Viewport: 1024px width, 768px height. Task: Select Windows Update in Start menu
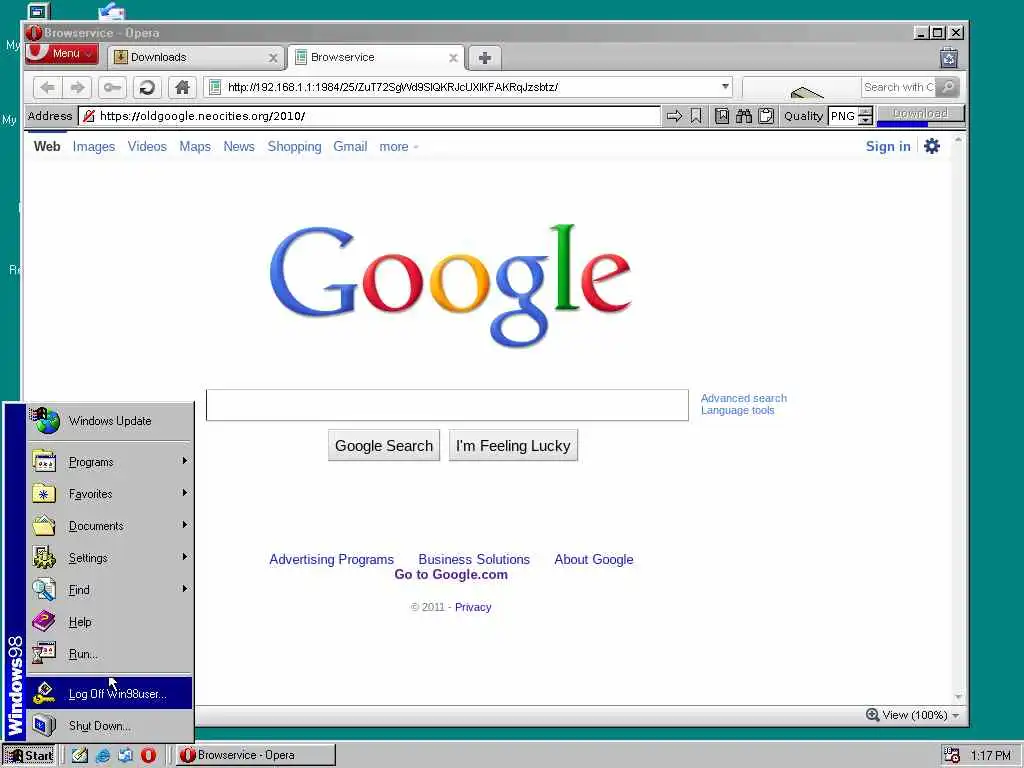[x=110, y=421]
